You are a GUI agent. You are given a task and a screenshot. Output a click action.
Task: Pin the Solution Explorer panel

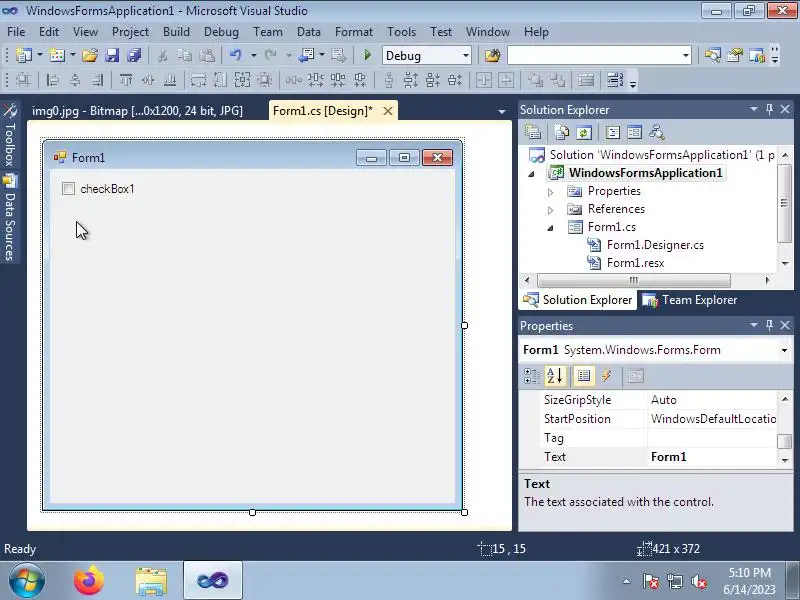pyautogui.click(x=769, y=109)
